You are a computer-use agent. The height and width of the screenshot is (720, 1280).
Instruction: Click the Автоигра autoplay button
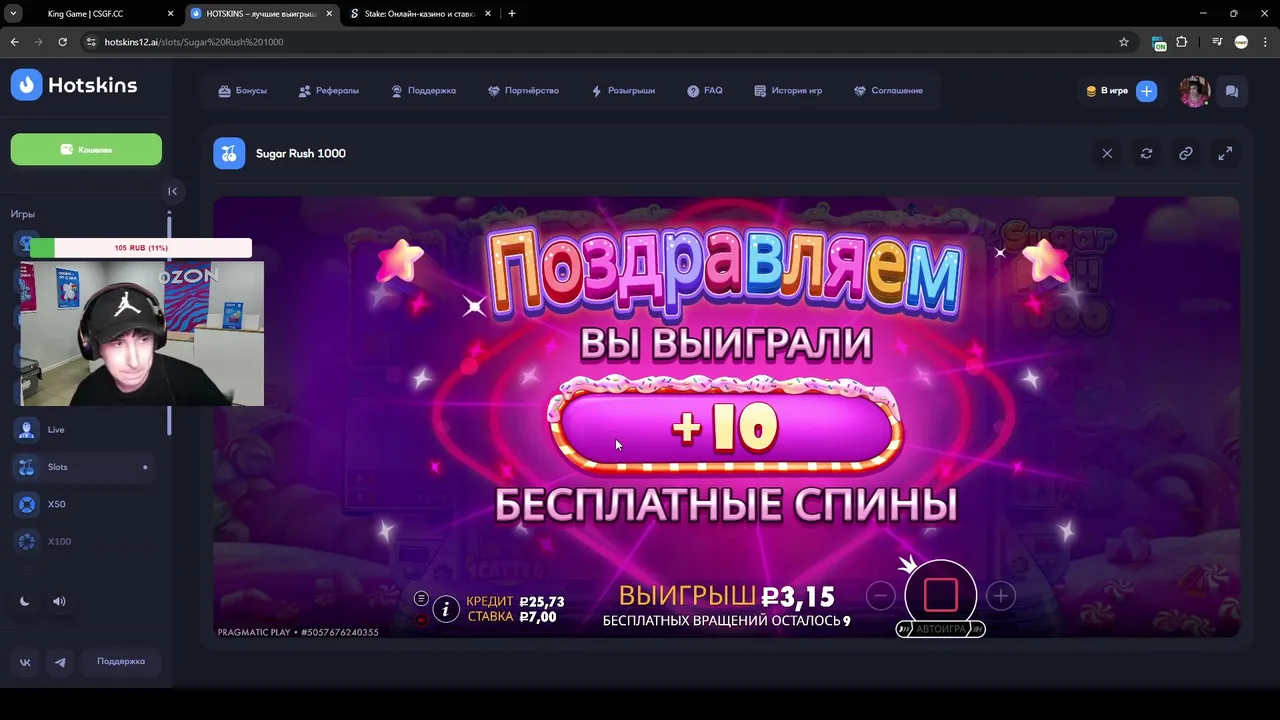[941, 629]
